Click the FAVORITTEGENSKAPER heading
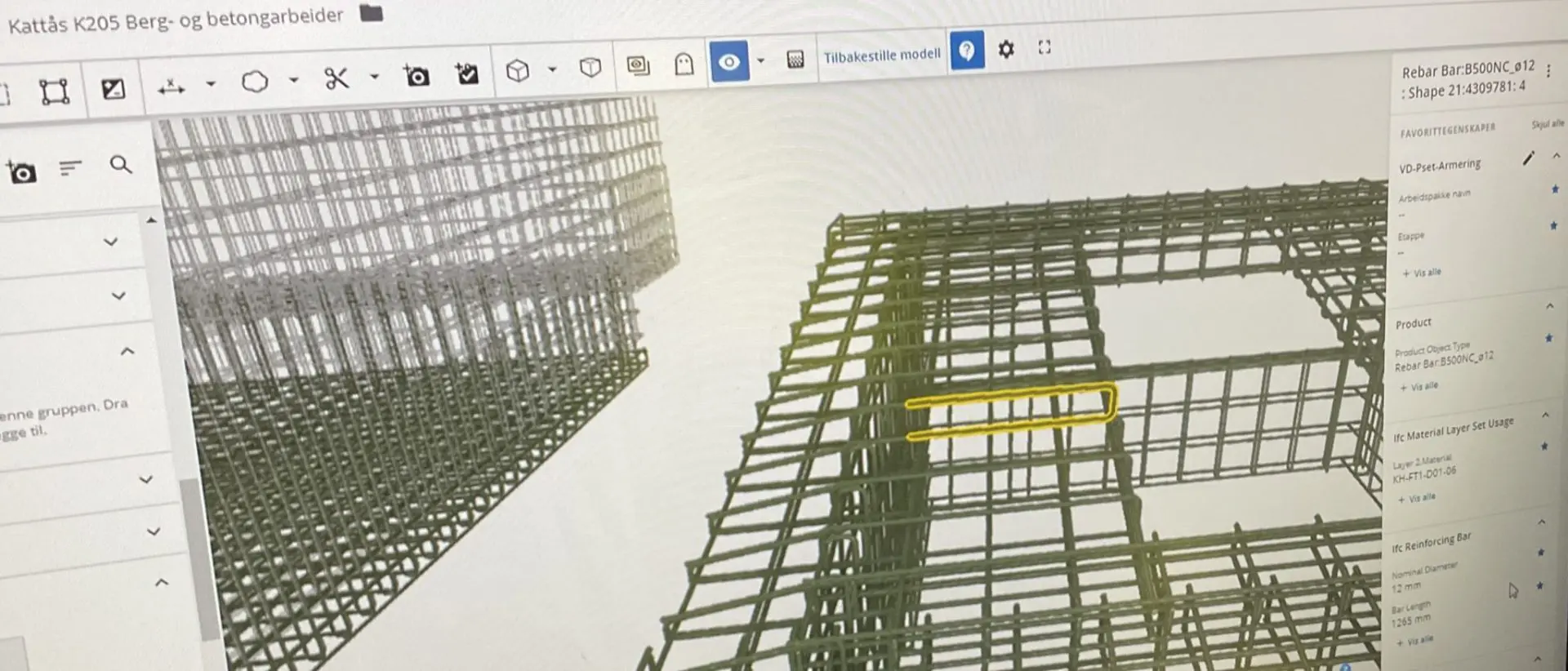Image resolution: width=1568 pixels, height=671 pixels. (1447, 130)
